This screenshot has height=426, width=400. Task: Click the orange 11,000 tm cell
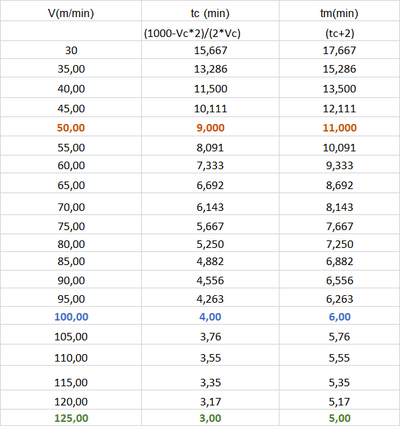(339, 126)
